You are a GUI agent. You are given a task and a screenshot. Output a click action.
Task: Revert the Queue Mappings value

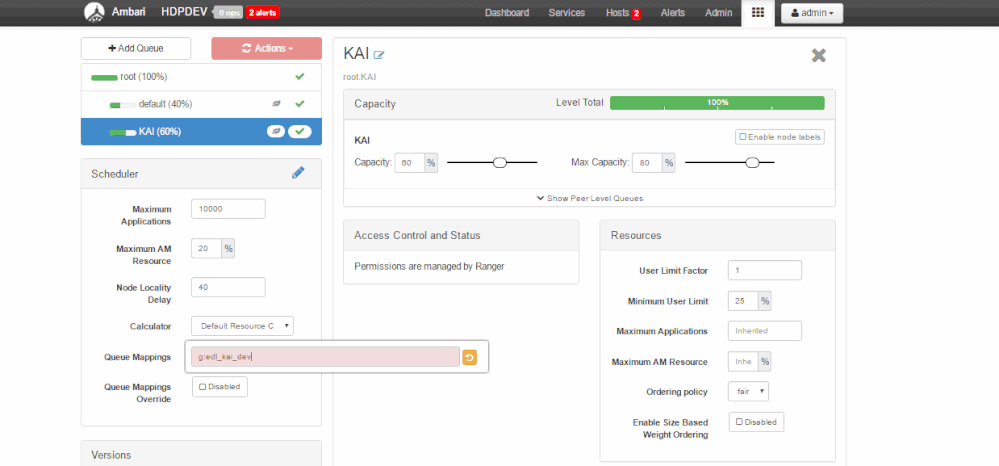tap(469, 358)
